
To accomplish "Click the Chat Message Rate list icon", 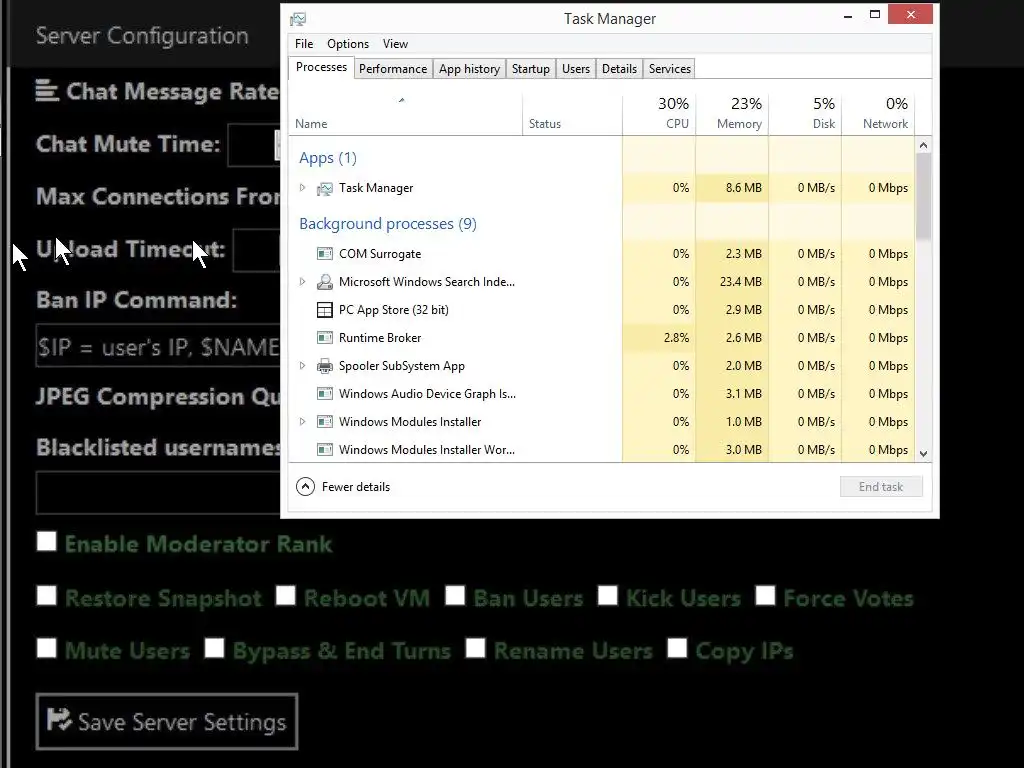I will 47,91.
